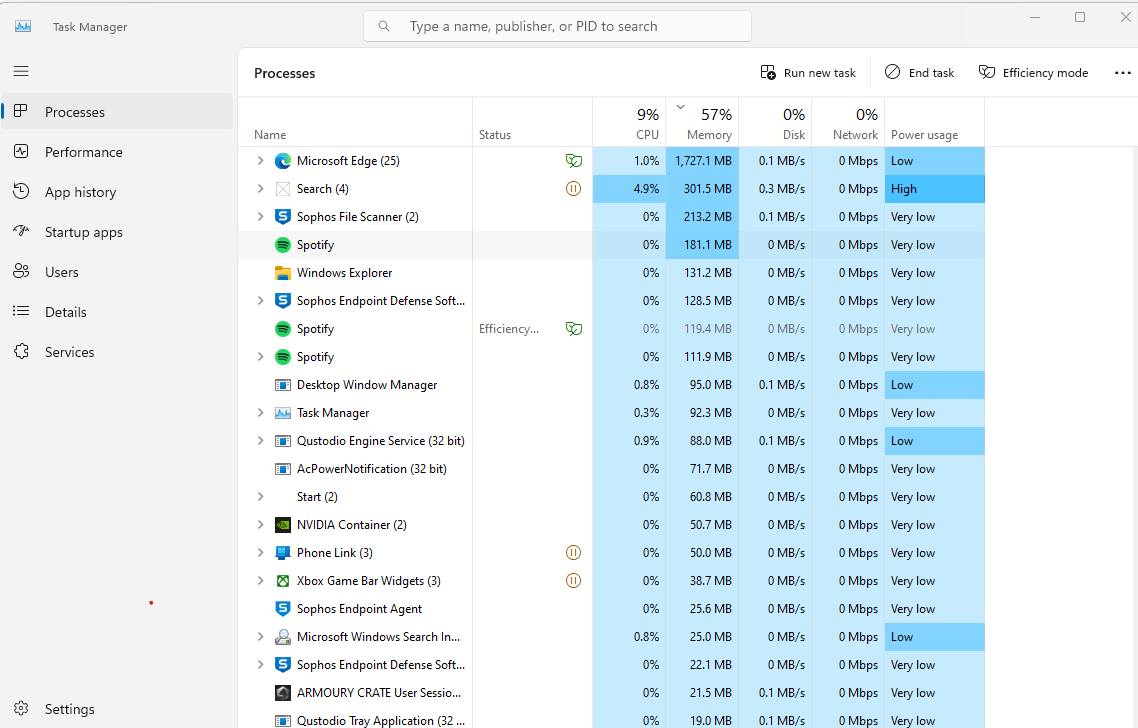Sort by the Power usage column header

click(935, 123)
